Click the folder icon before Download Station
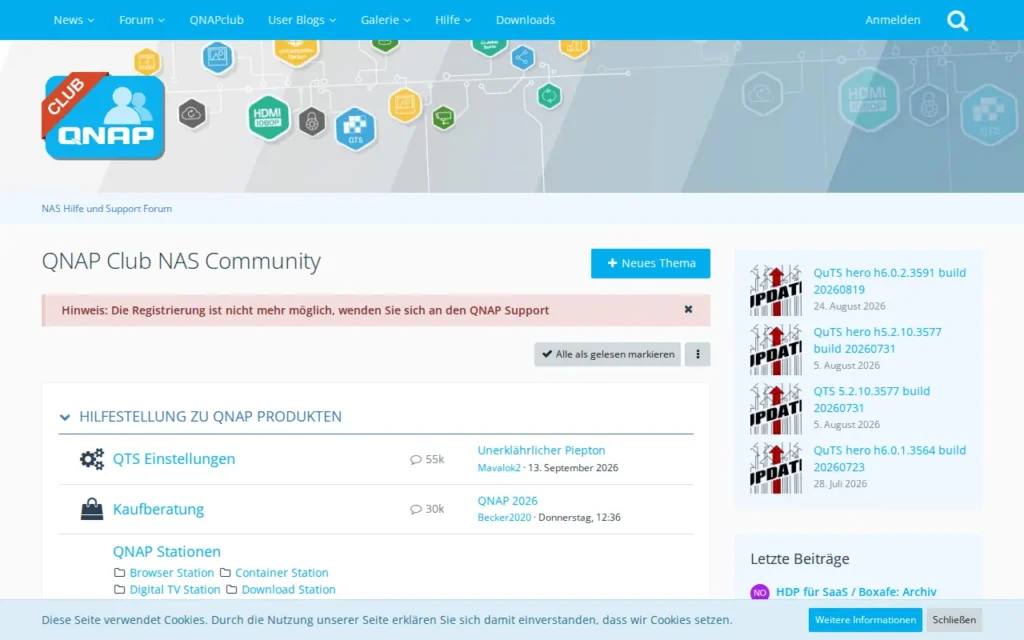Screen dimensions: 1024x640 tap(232, 590)
